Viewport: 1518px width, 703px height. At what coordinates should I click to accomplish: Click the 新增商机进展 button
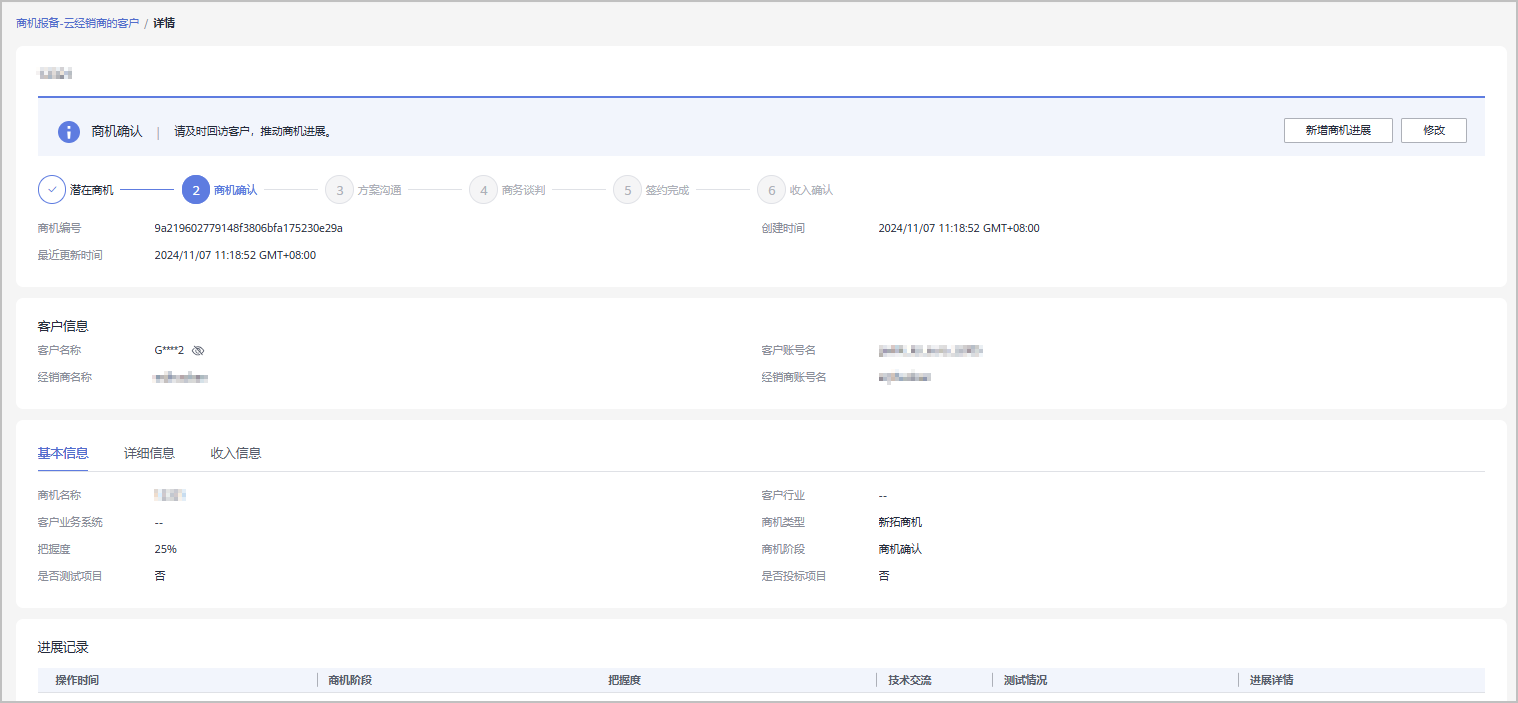[x=1338, y=131]
